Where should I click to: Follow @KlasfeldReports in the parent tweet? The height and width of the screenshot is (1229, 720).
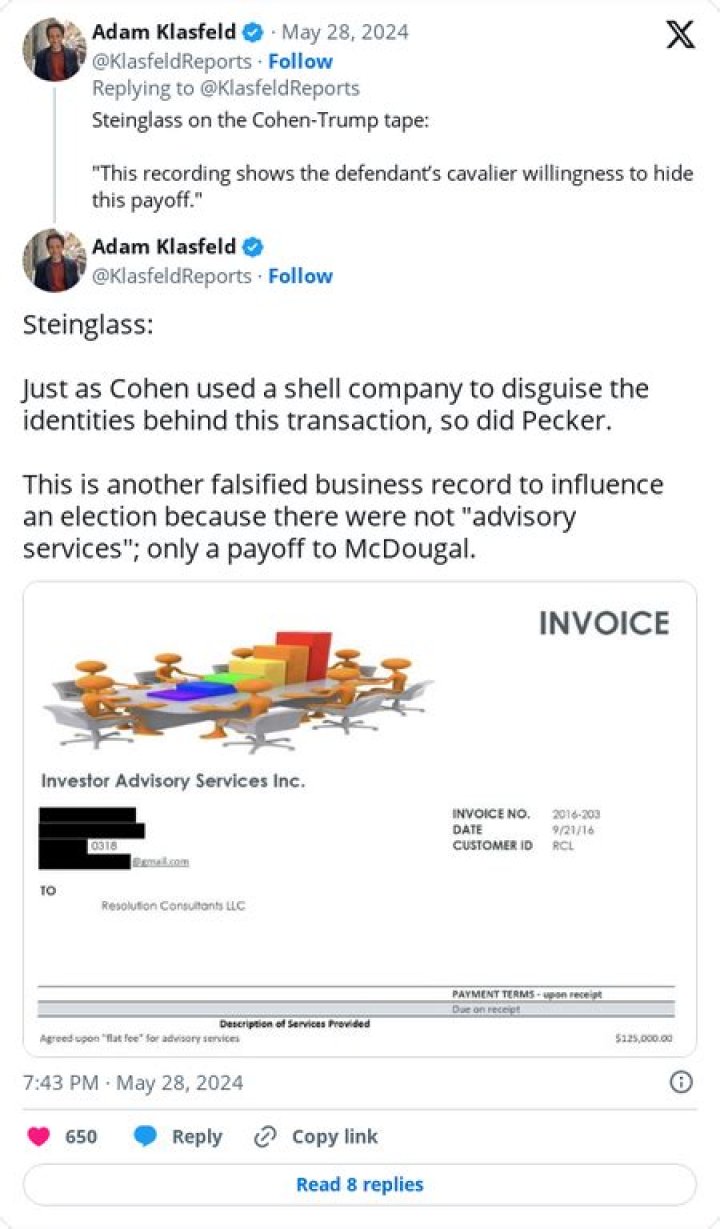tap(300, 61)
